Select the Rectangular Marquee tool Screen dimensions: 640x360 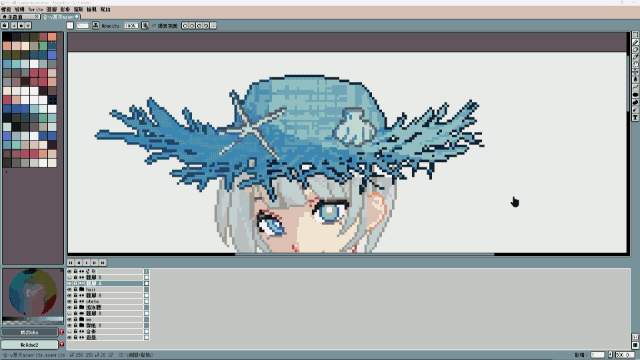[636, 35]
